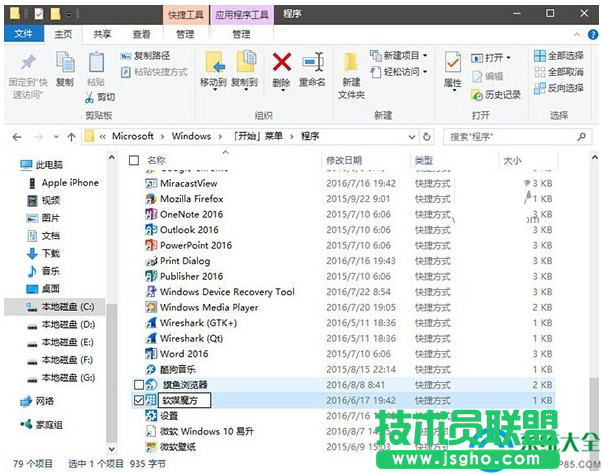The height and width of the screenshot is (475, 603).
Task: Select OneNote 2016 shortcut icon
Action: (150, 214)
